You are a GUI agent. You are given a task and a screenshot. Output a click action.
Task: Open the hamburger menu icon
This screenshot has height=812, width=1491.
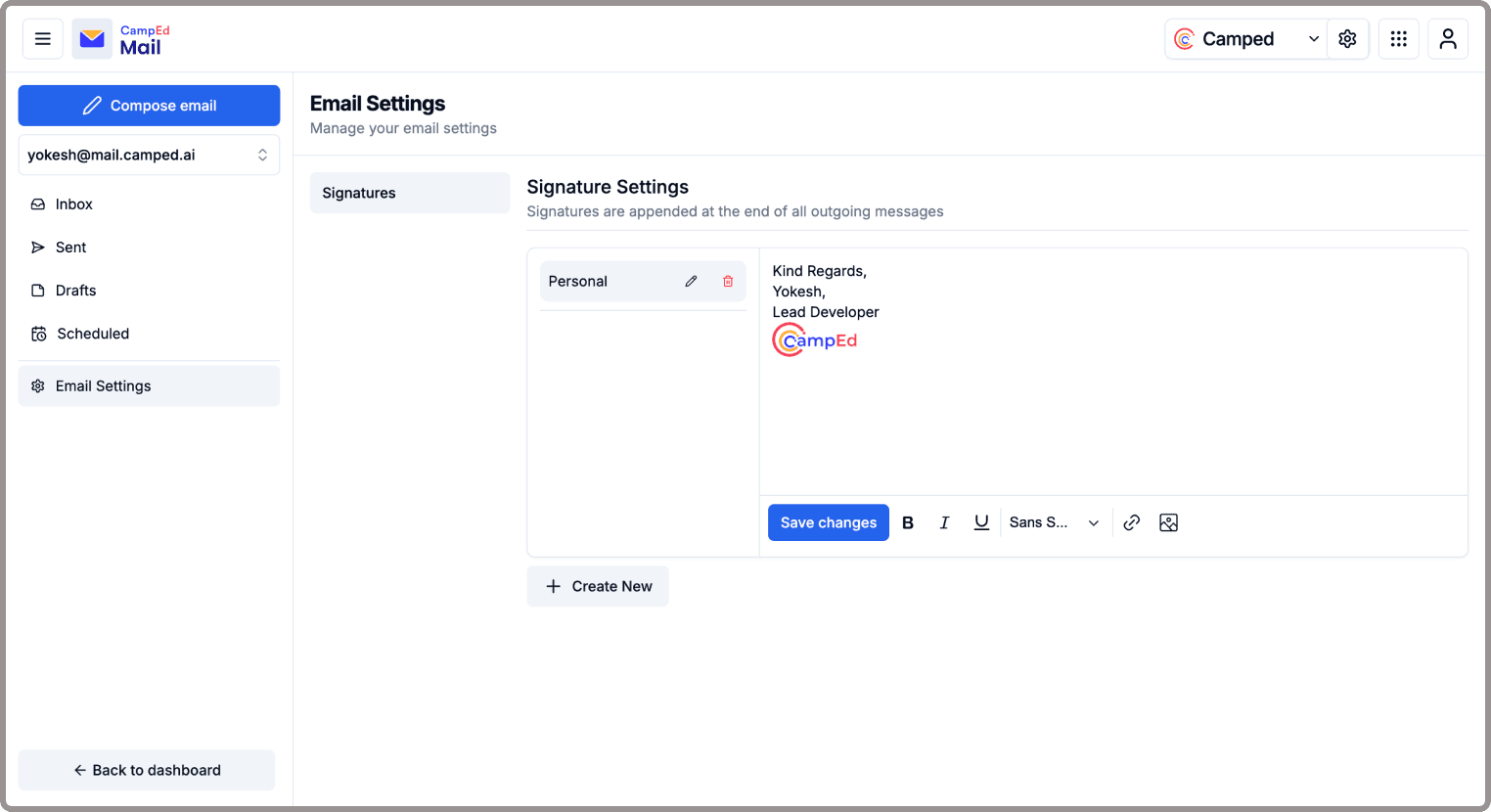point(43,39)
